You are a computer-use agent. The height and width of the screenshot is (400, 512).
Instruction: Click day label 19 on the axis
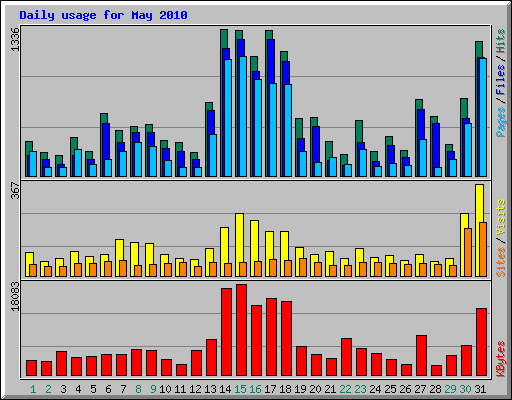[300, 389]
